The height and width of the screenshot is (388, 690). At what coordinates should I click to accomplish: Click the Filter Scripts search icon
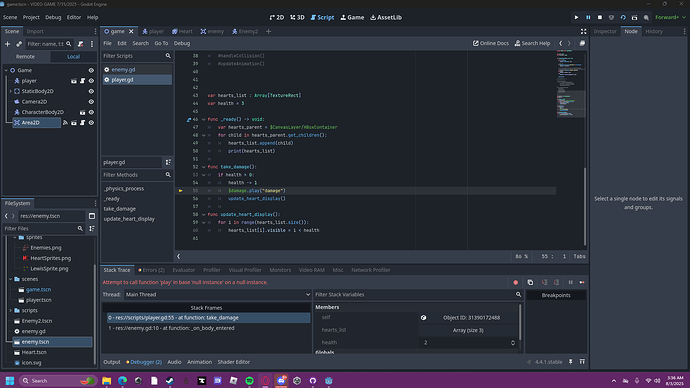[x=168, y=56]
